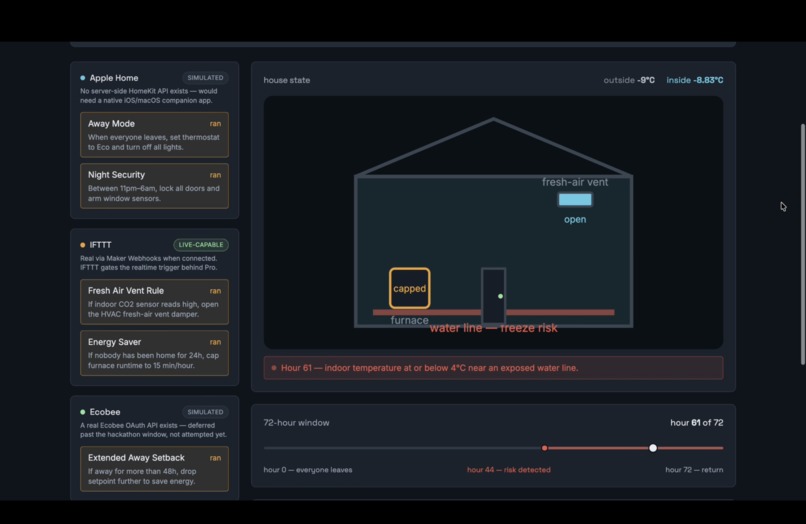Click the 'hour 72 — return' label
Image resolution: width=806 pixels, height=524 pixels.
tap(694, 470)
